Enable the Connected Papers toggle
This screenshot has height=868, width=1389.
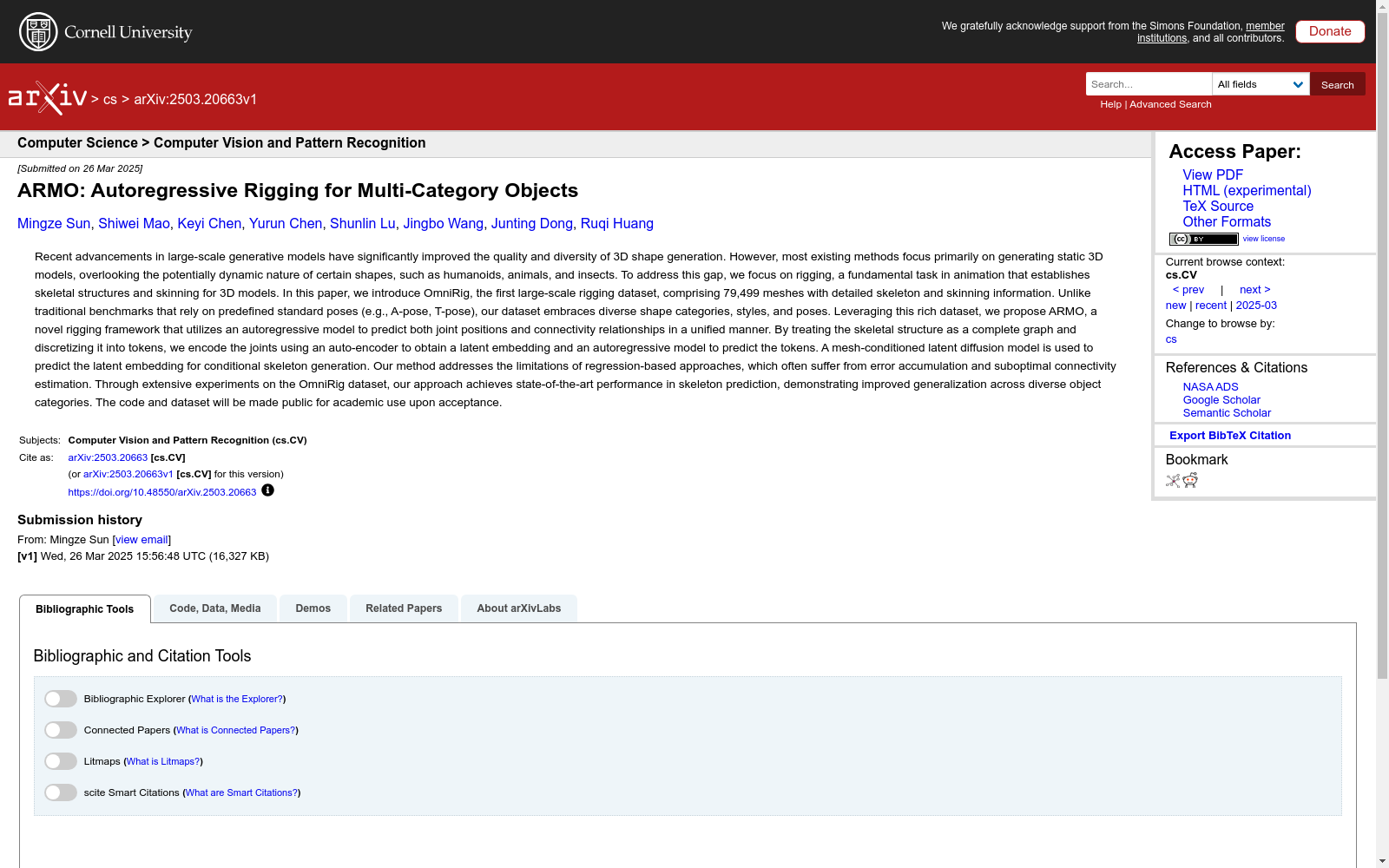tap(61, 730)
